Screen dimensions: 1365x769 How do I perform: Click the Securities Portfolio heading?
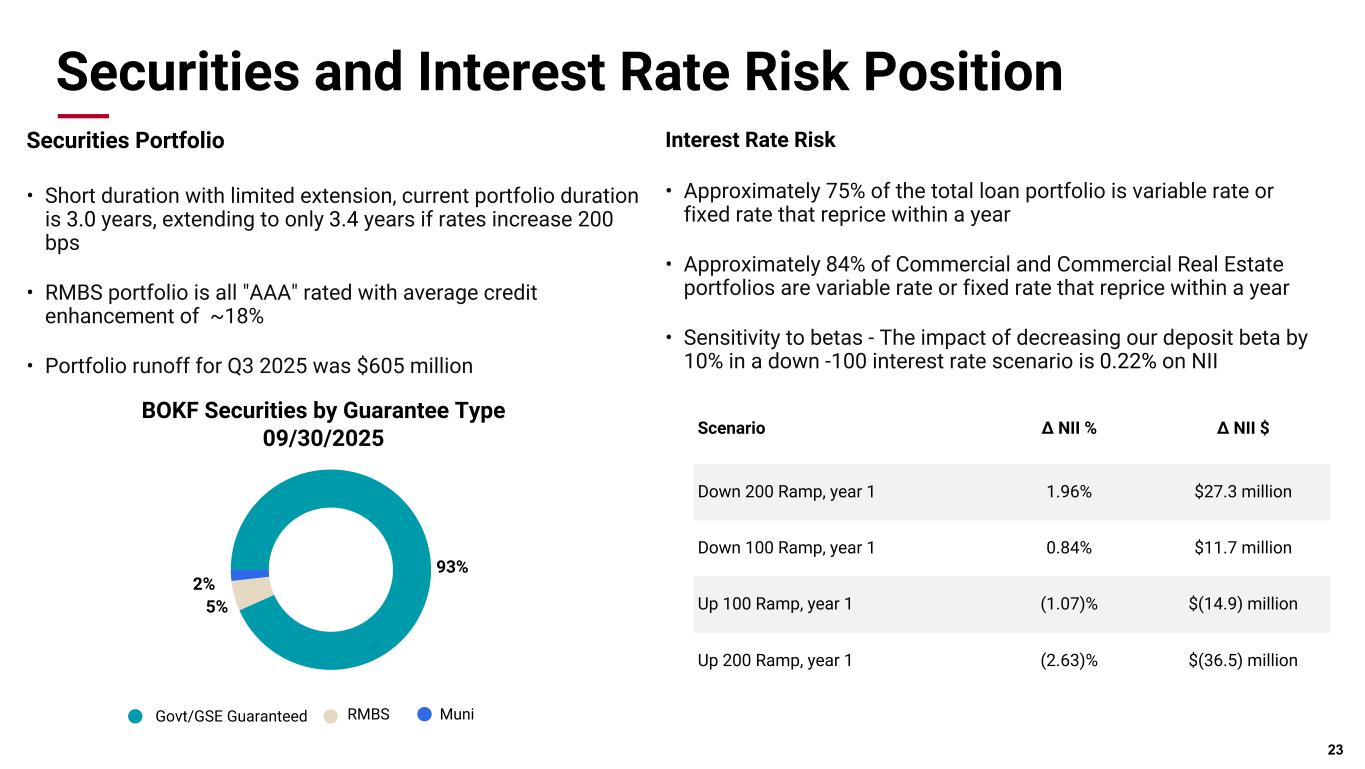pyautogui.click(x=125, y=141)
